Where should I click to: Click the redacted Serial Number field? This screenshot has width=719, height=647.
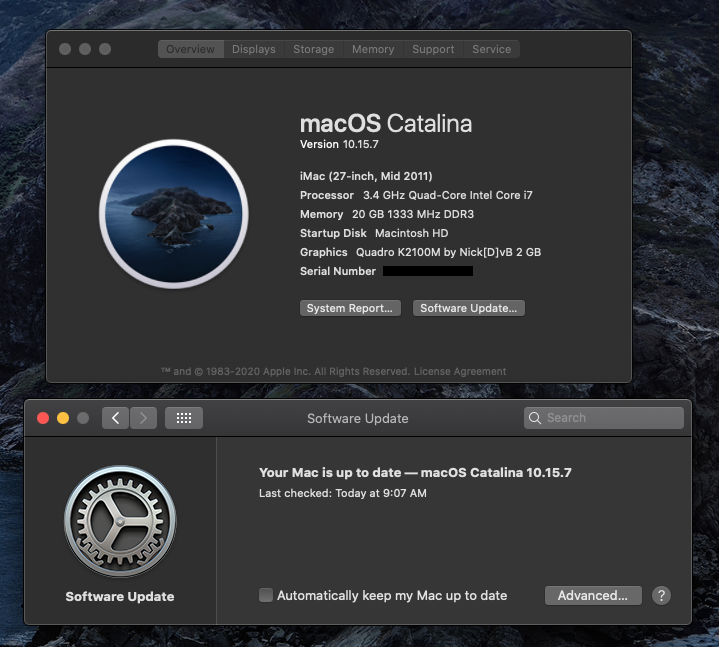[x=428, y=271]
